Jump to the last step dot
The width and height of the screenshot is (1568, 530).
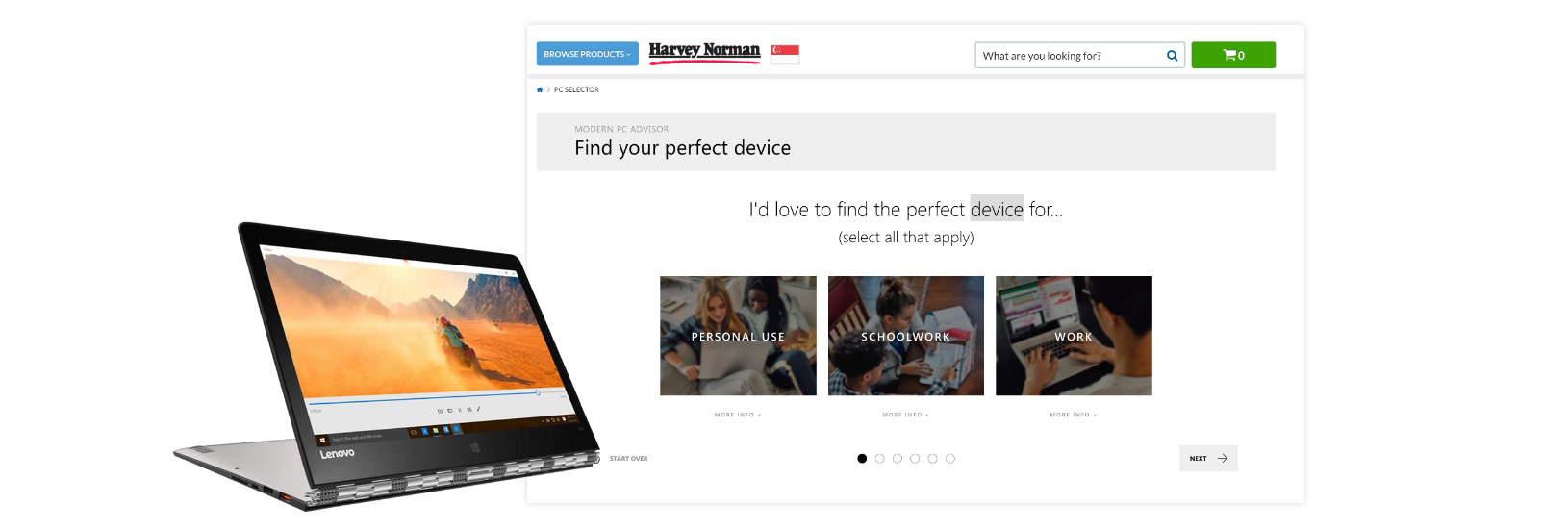(x=950, y=459)
